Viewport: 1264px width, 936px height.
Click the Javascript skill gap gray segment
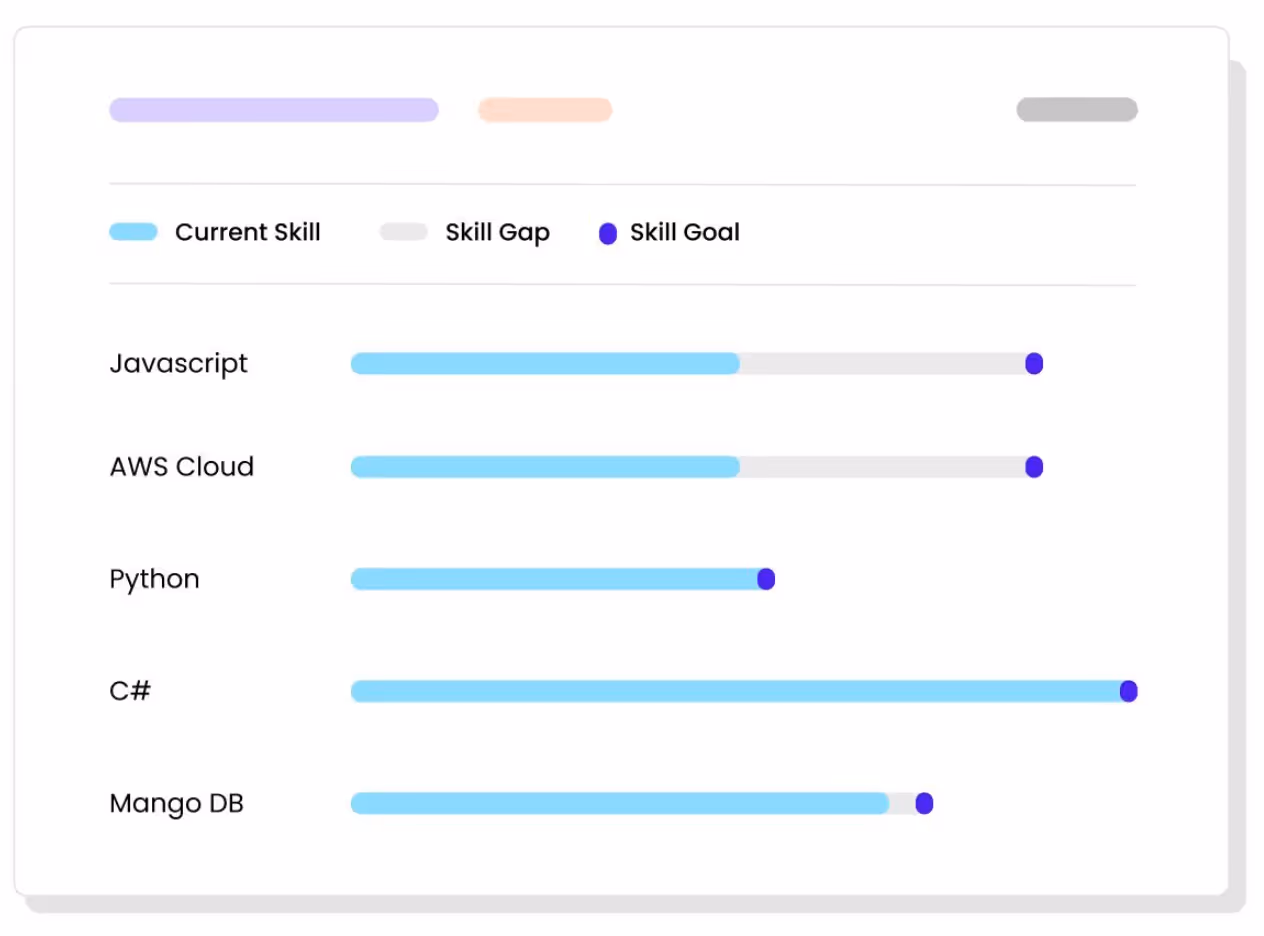point(883,364)
